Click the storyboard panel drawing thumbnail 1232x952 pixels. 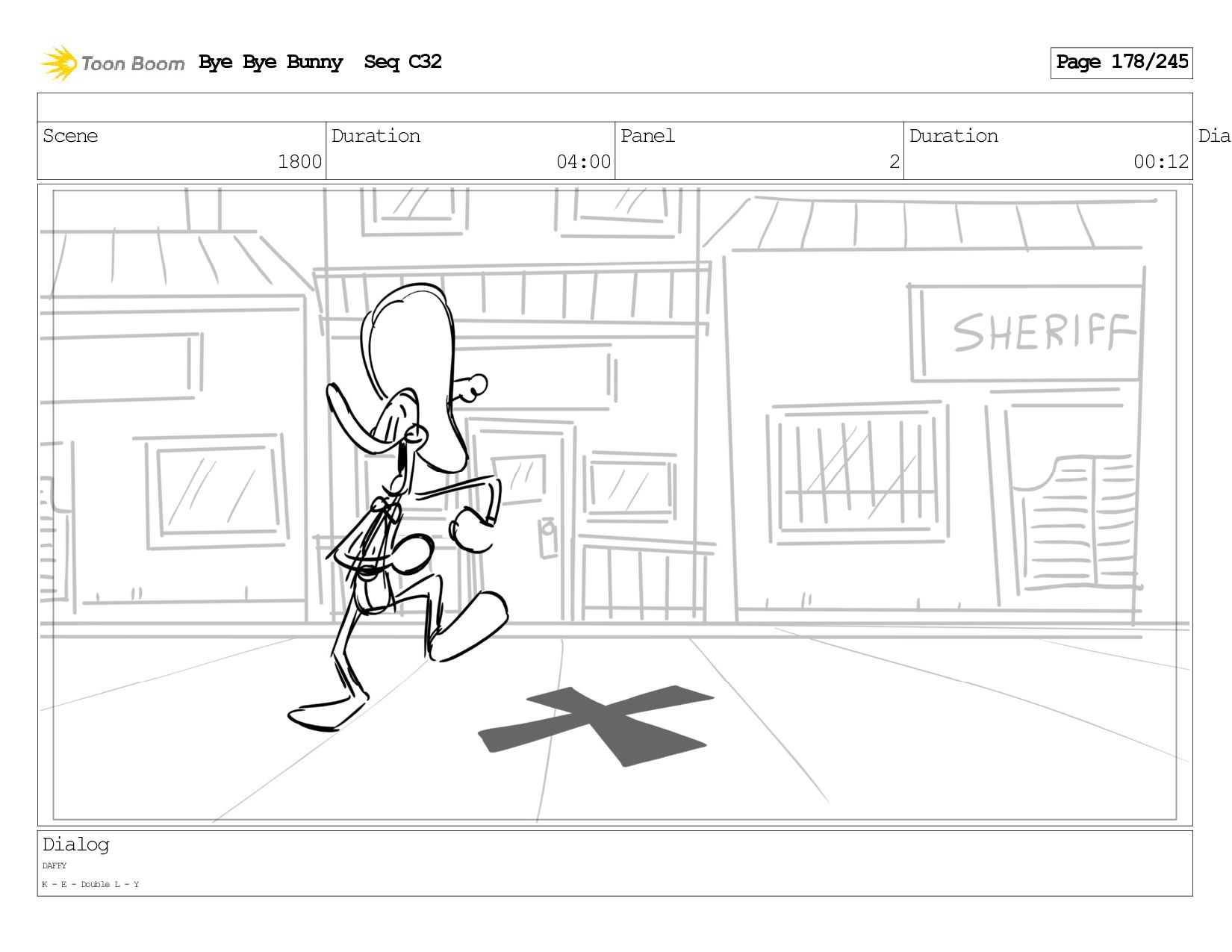615,505
